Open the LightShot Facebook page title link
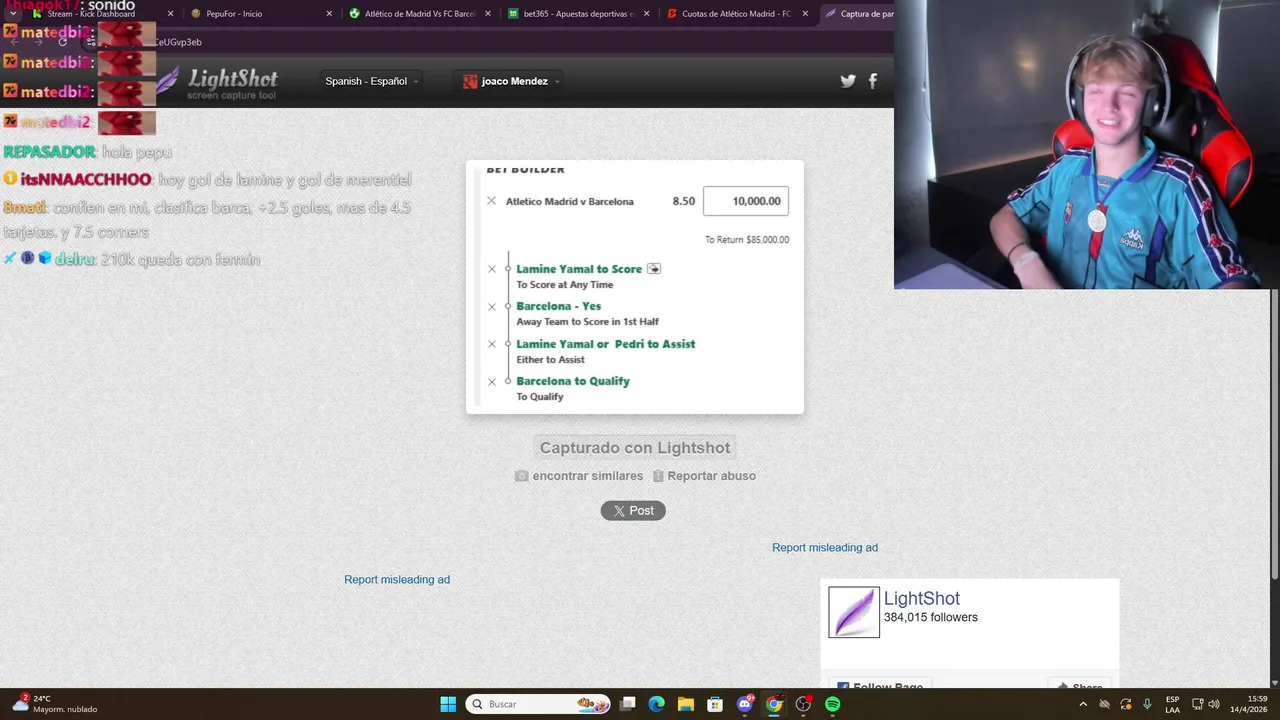The image size is (1280, 720). pyautogui.click(x=922, y=598)
